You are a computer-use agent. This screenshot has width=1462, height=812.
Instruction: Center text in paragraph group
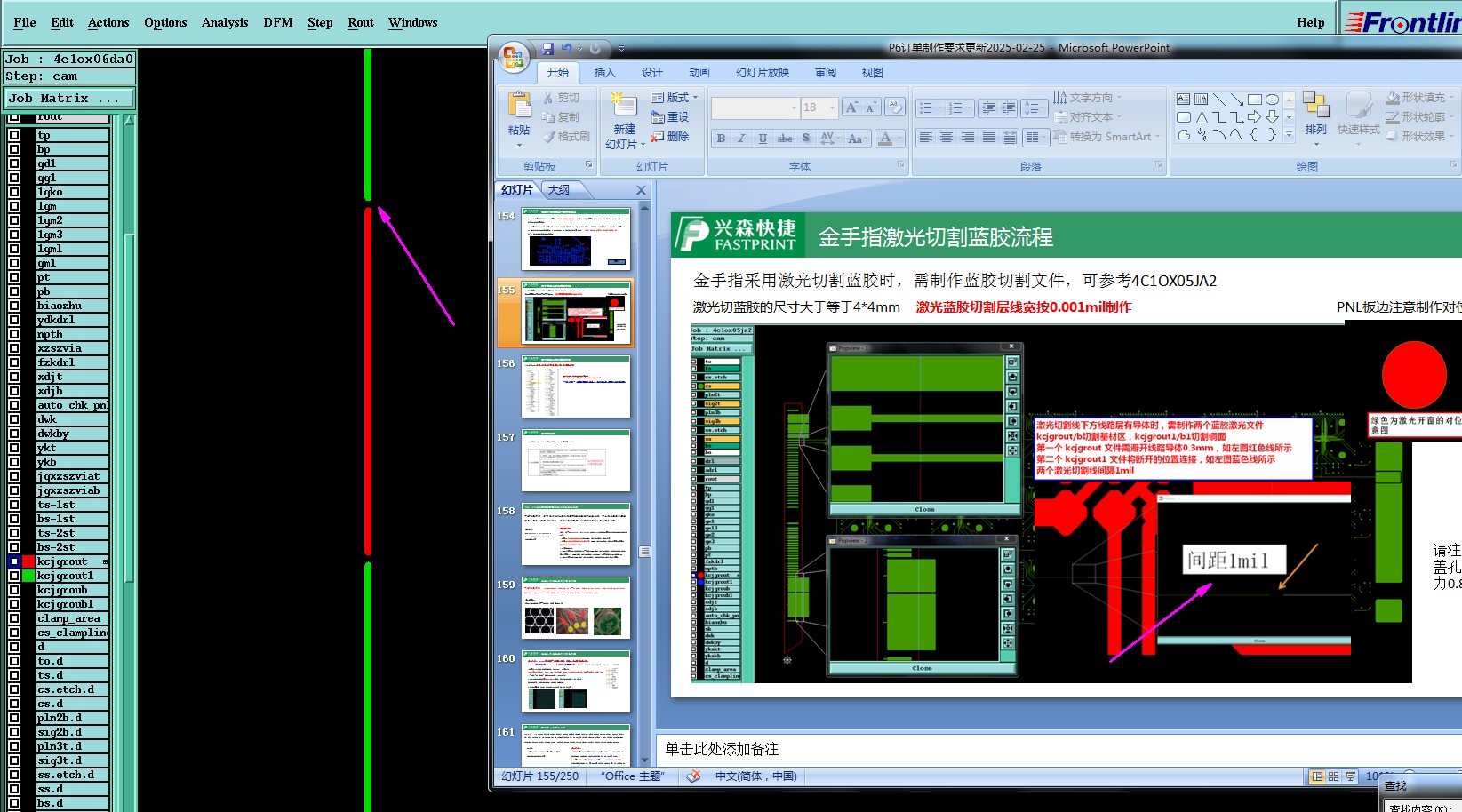947,138
